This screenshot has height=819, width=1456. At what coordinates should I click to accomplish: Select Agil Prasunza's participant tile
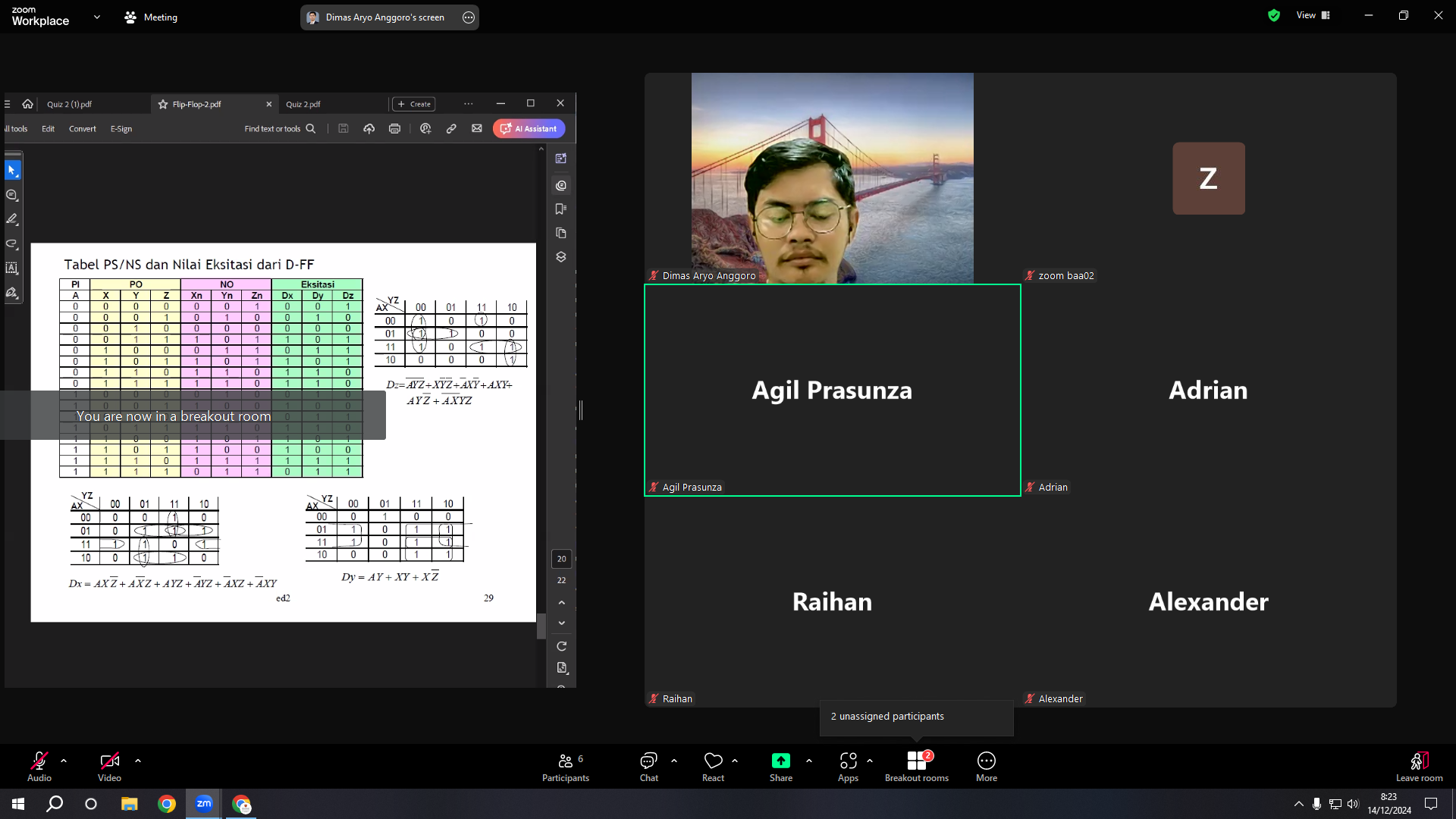[832, 391]
